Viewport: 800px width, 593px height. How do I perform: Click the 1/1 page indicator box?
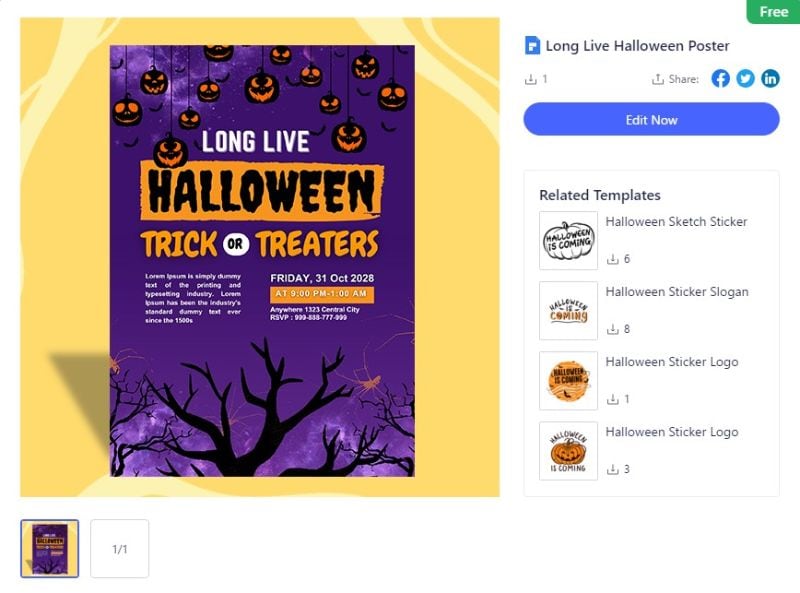tap(120, 548)
